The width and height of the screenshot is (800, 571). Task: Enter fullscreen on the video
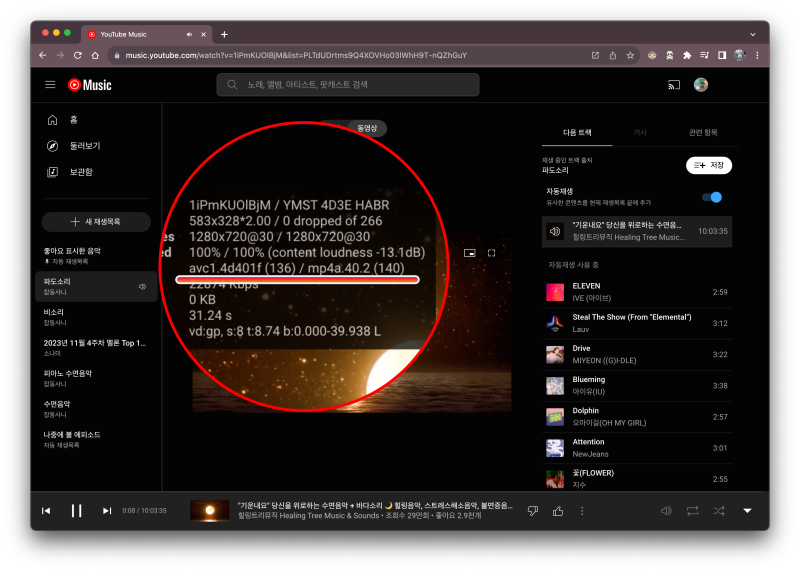click(491, 253)
